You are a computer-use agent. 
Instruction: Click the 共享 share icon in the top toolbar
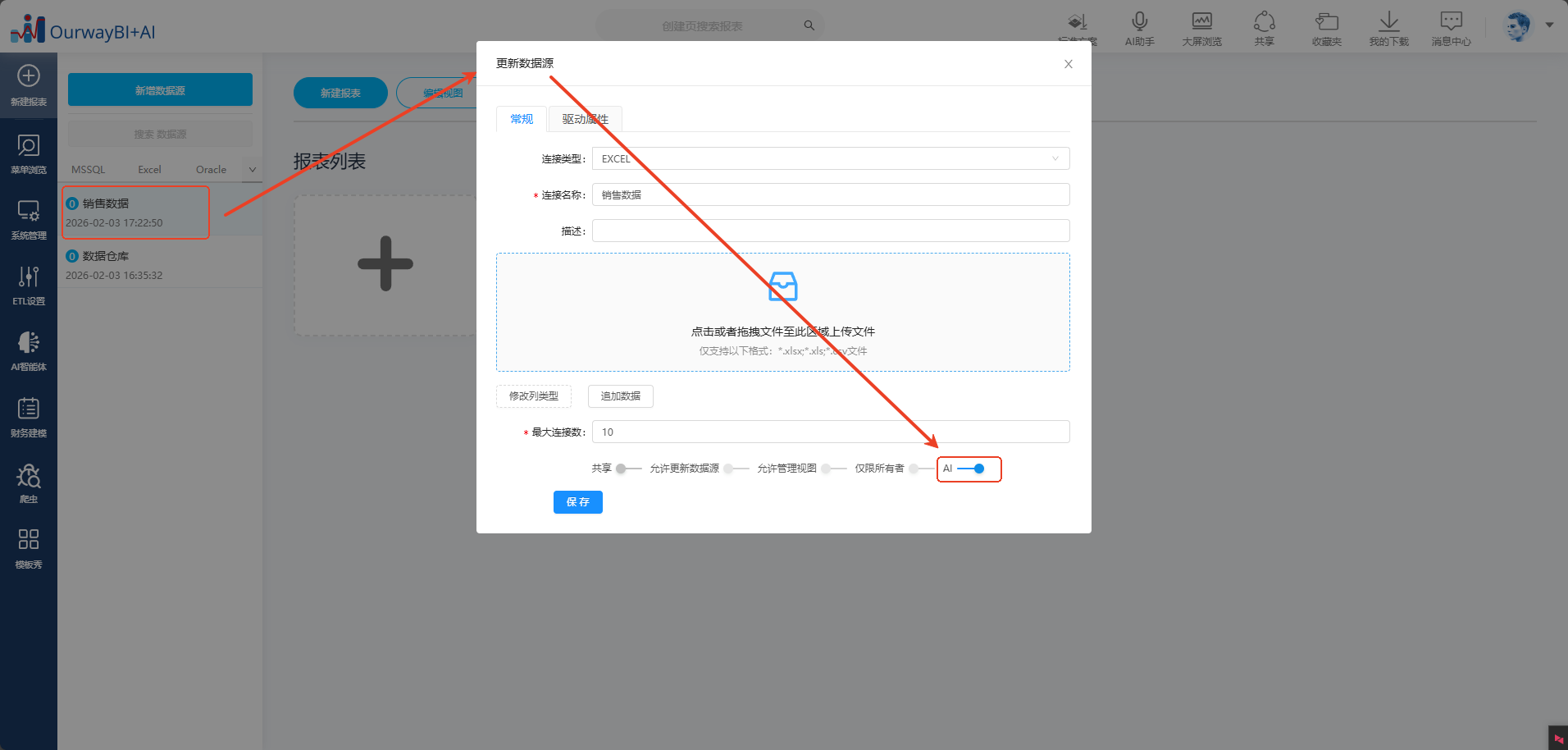click(1264, 29)
